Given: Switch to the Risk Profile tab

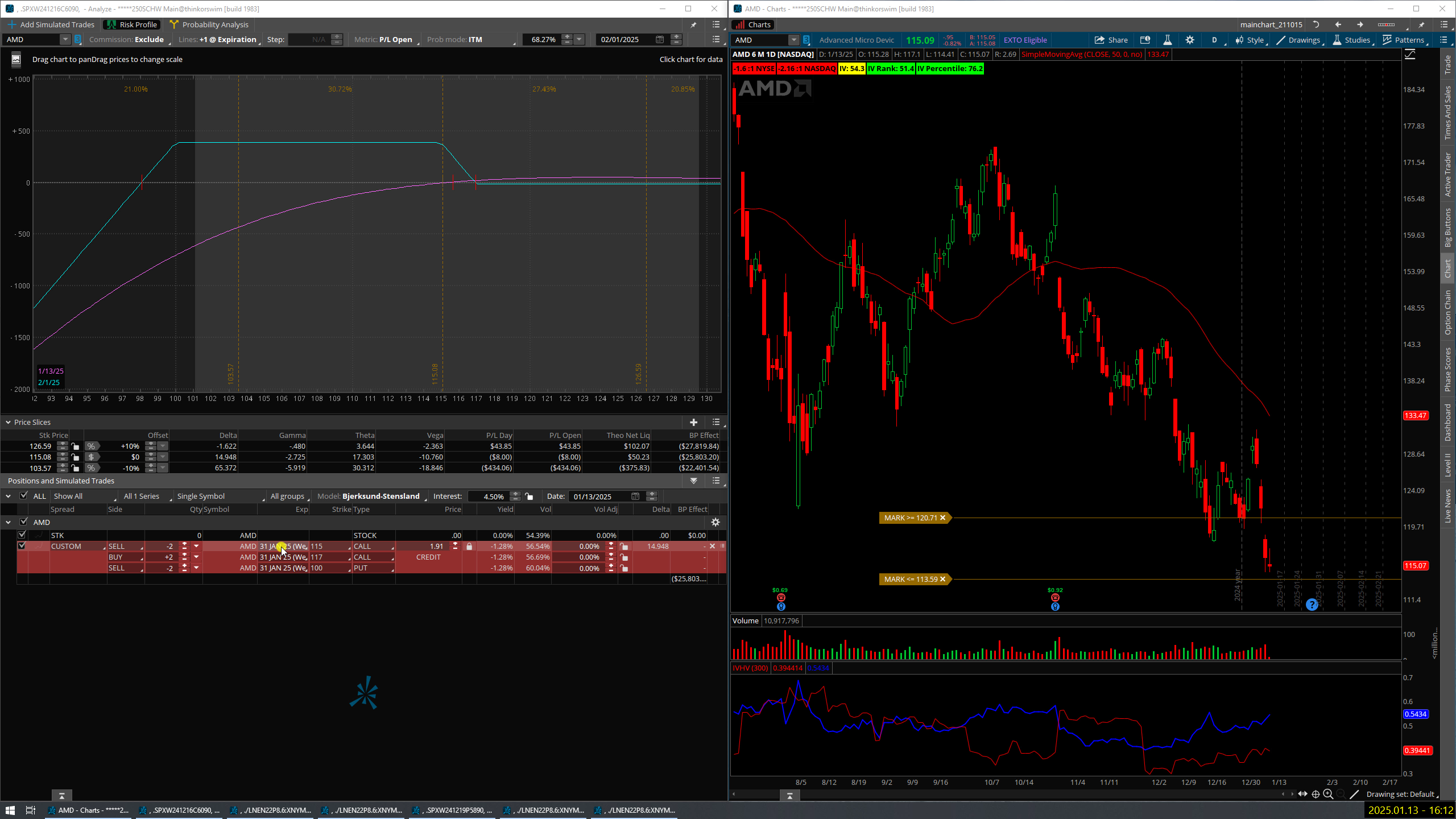Looking at the screenshot, I should [132, 24].
